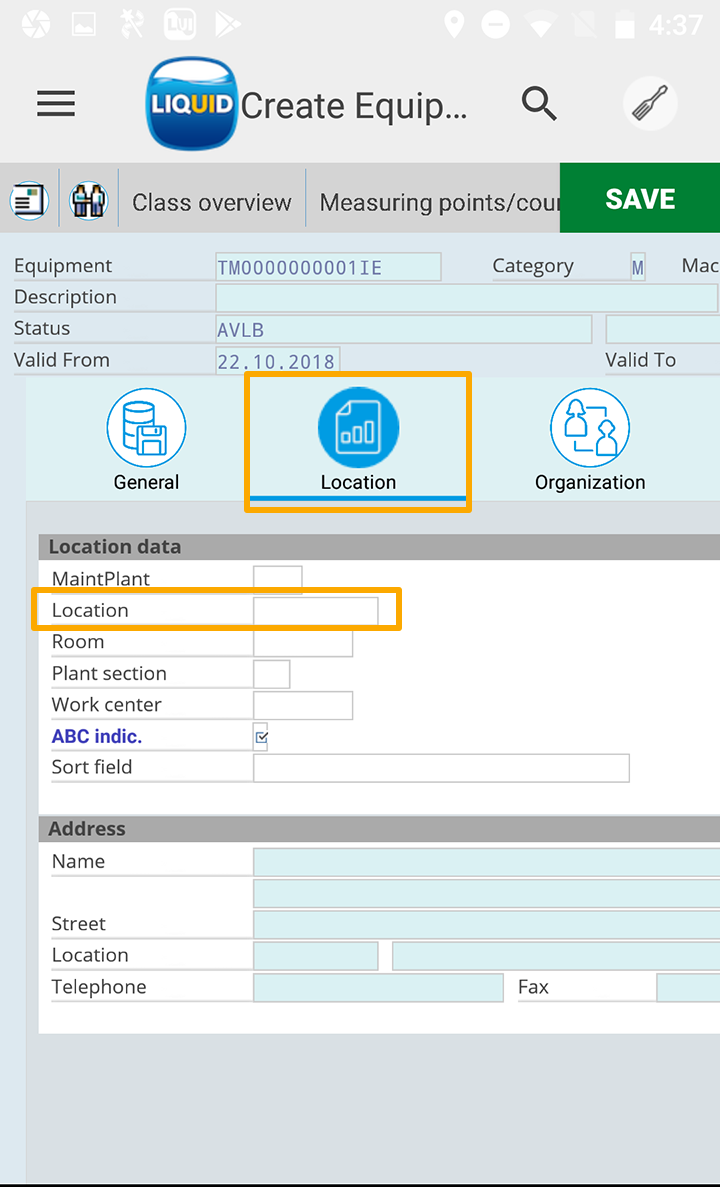The image size is (720, 1187).
Task: Tap the MaintPlant input box
Action: [277, 579]
